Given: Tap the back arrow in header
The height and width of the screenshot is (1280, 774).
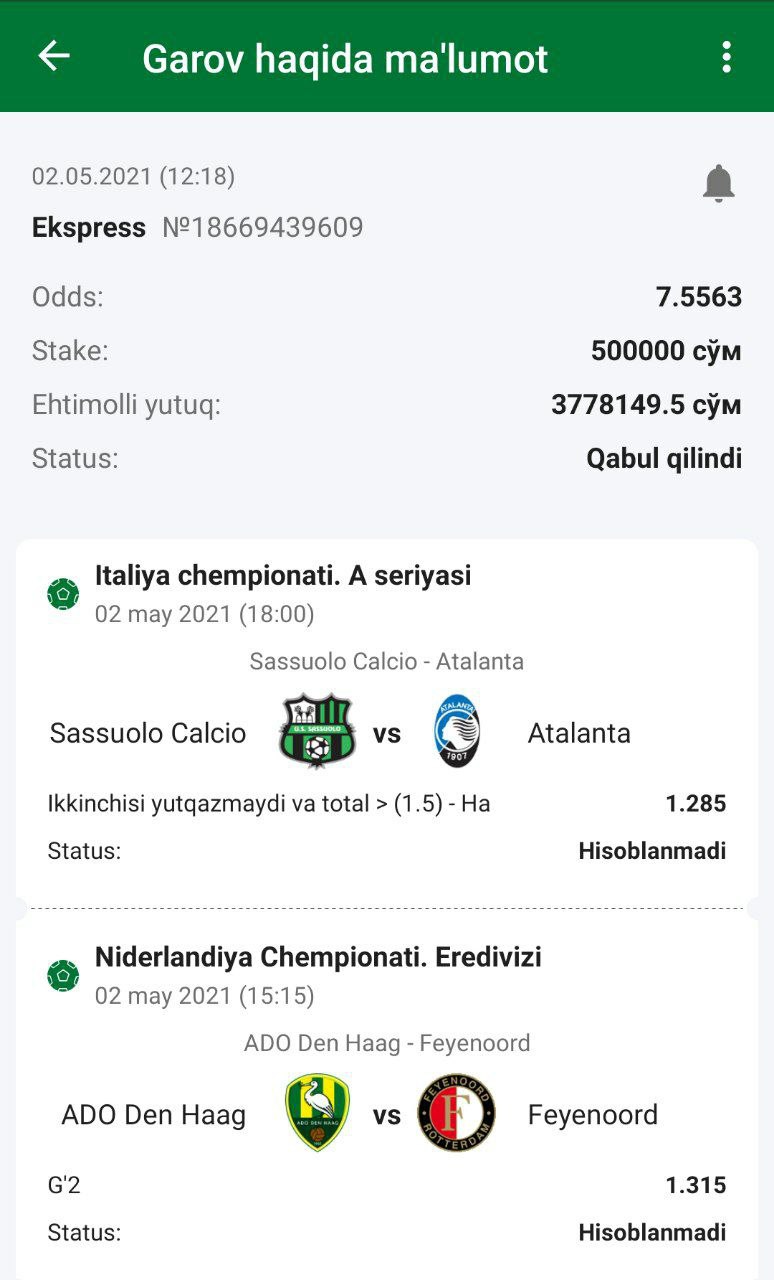Looking at the screenshot, I should point(54,56).
